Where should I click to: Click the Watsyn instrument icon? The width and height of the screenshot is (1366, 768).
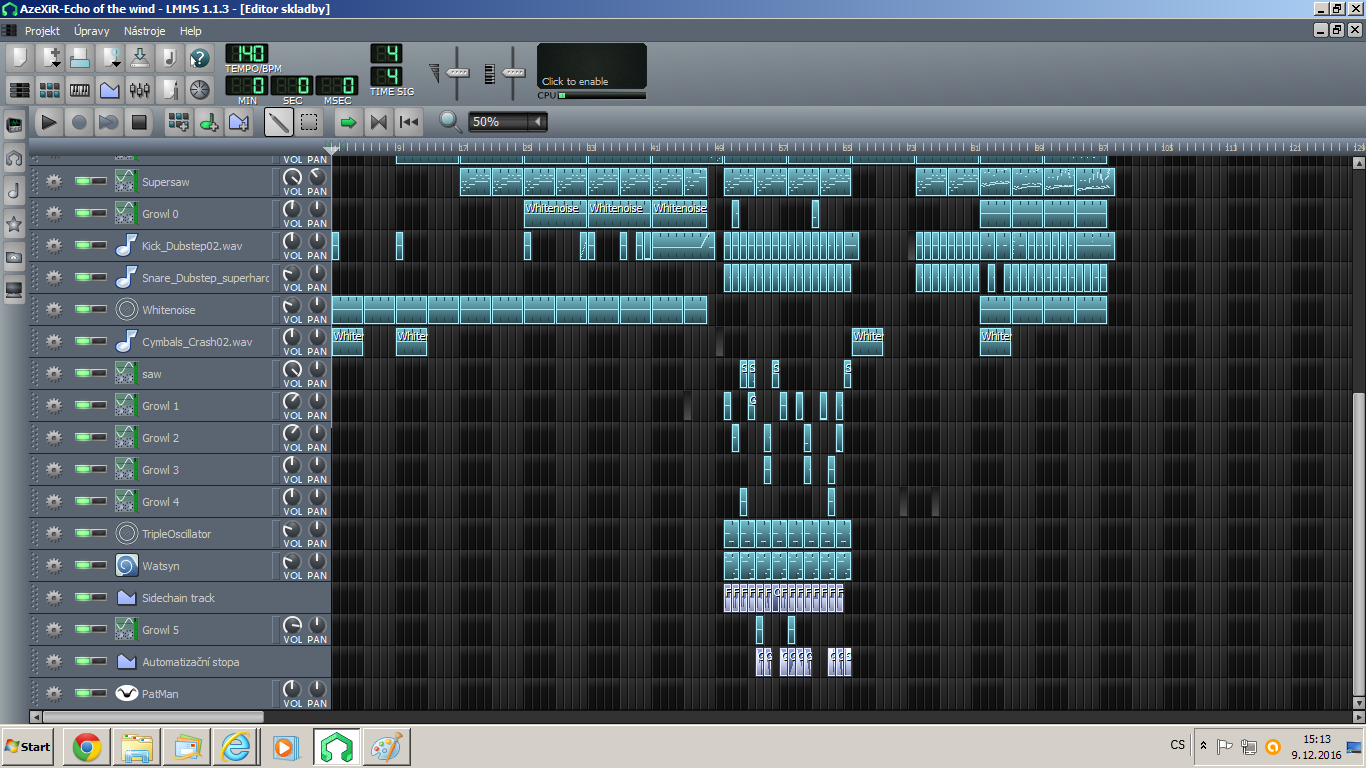pyautogui.click(x=126, y=566)
